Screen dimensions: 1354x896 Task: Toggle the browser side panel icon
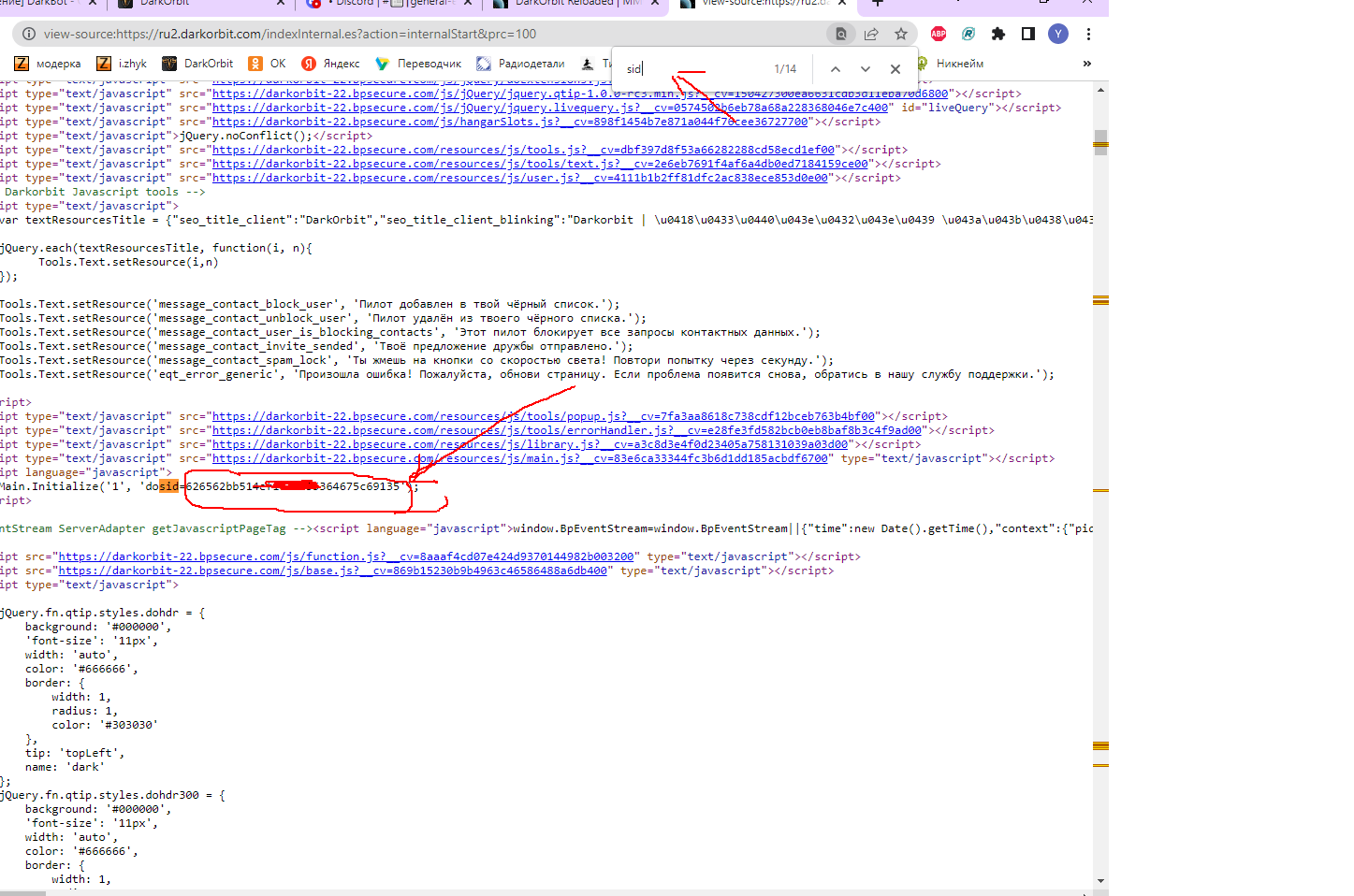[x=1028, y=34]
